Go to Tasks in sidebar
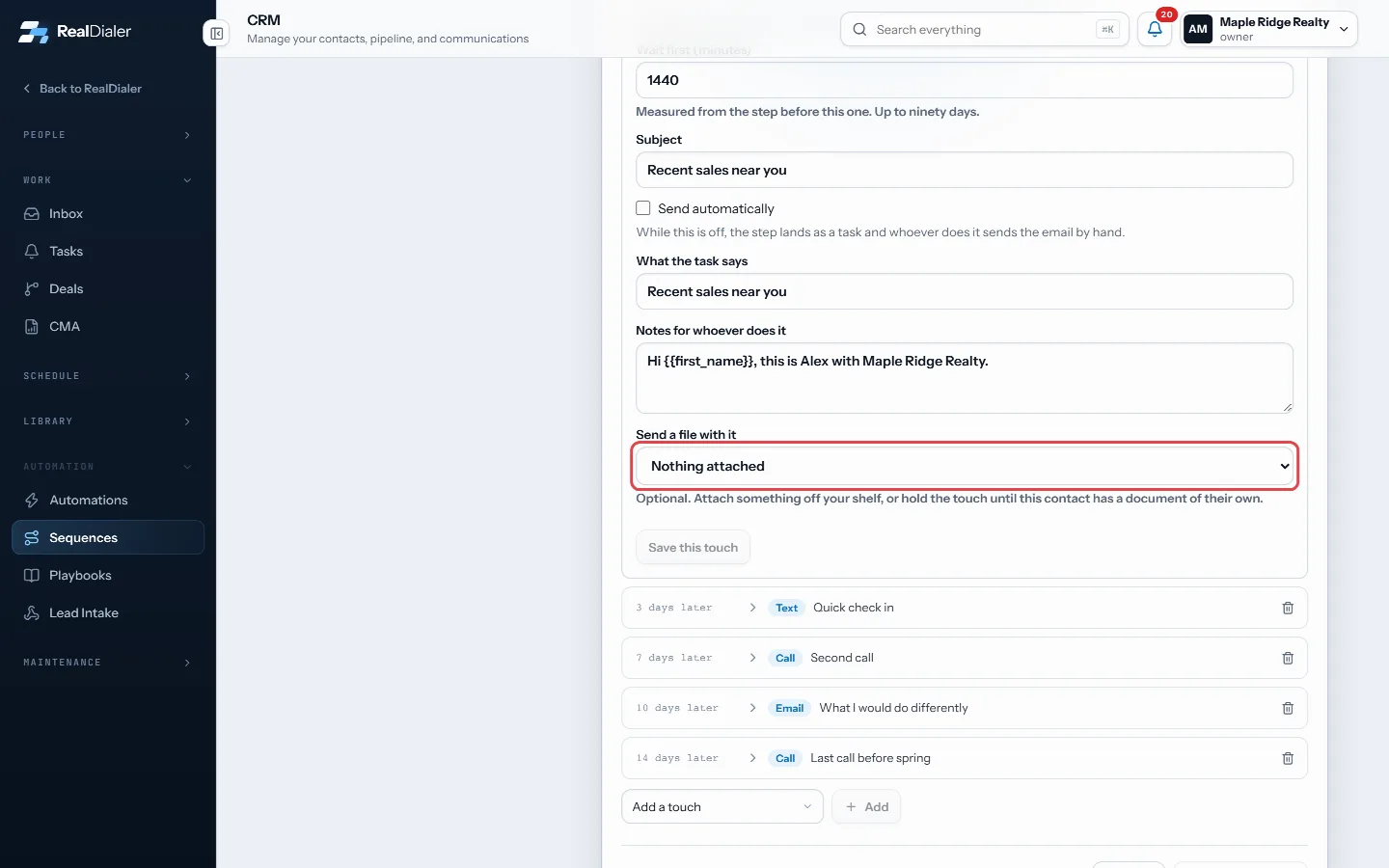Screen dimensions: 1389x868 tap(108, 252)
